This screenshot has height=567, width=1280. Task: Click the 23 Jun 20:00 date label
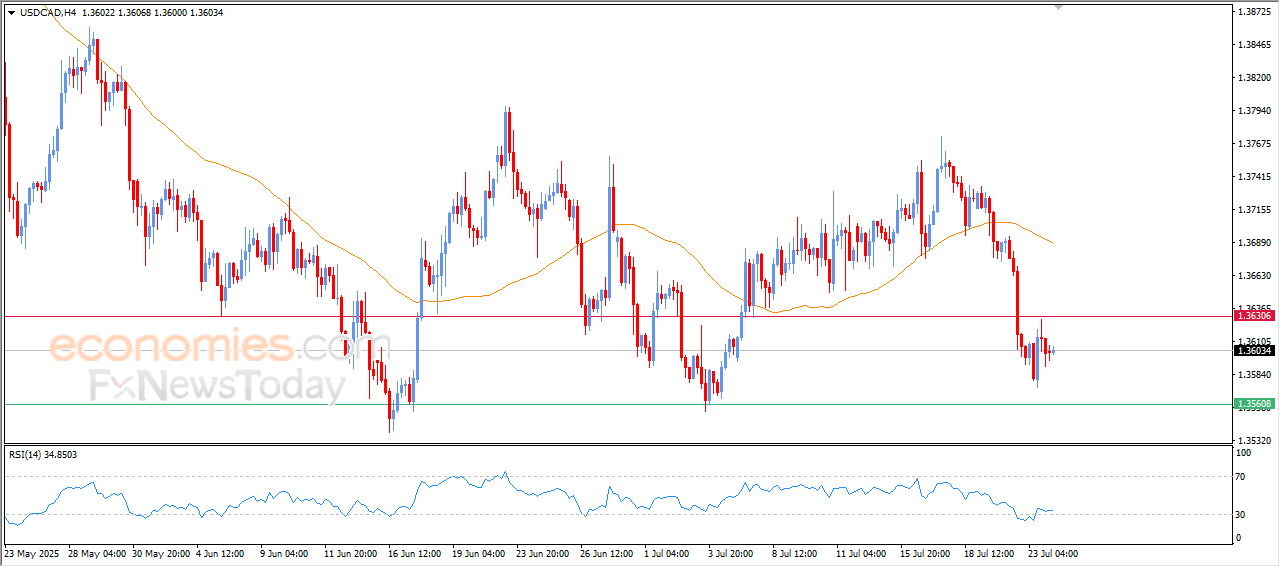click(543, 553)
